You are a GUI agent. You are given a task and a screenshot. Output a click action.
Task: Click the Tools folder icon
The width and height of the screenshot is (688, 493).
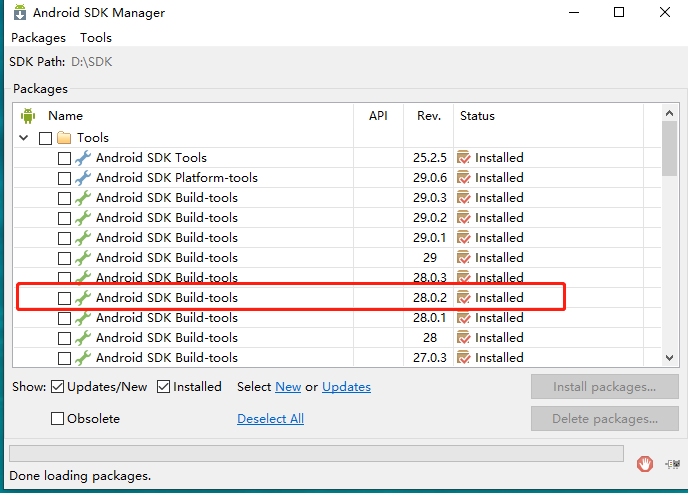pos(64,138)
